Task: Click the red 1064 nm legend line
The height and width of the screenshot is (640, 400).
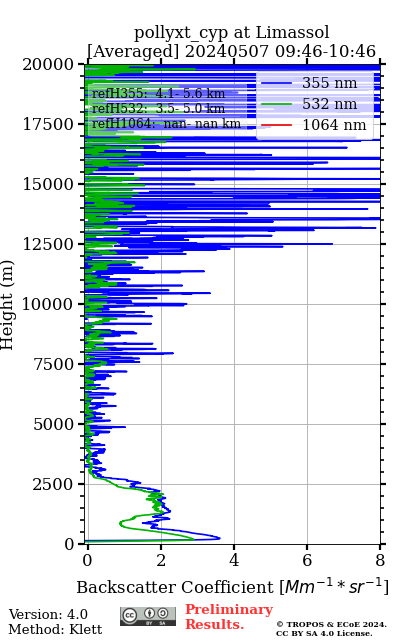Action: tap(276, 125)
